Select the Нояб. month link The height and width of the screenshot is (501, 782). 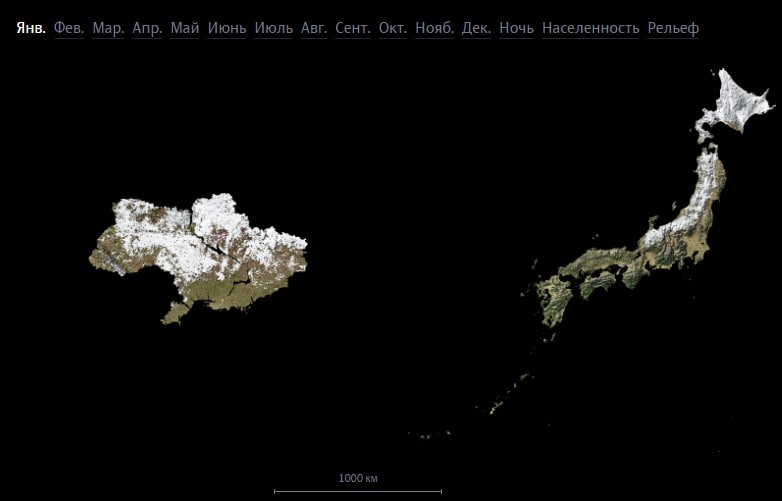(434, 28)
